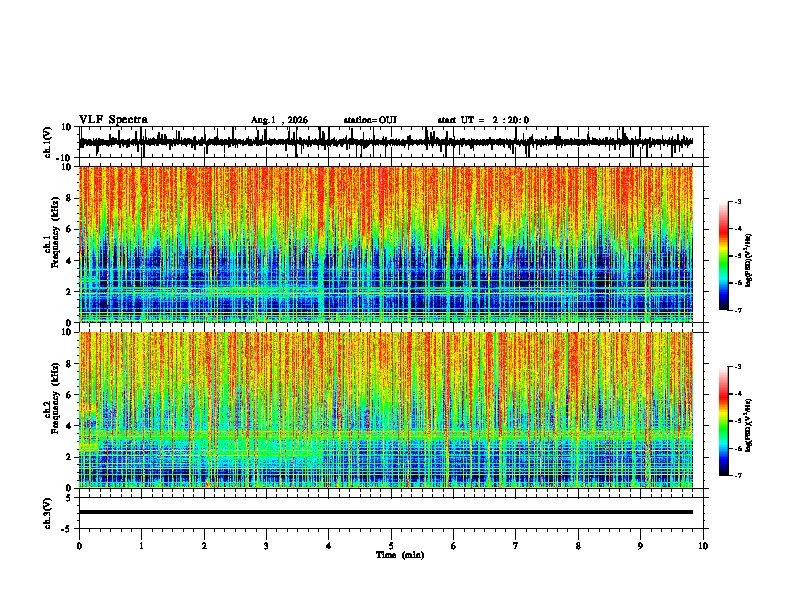
Task: Click time axis tick label 0
Action: 79,546
